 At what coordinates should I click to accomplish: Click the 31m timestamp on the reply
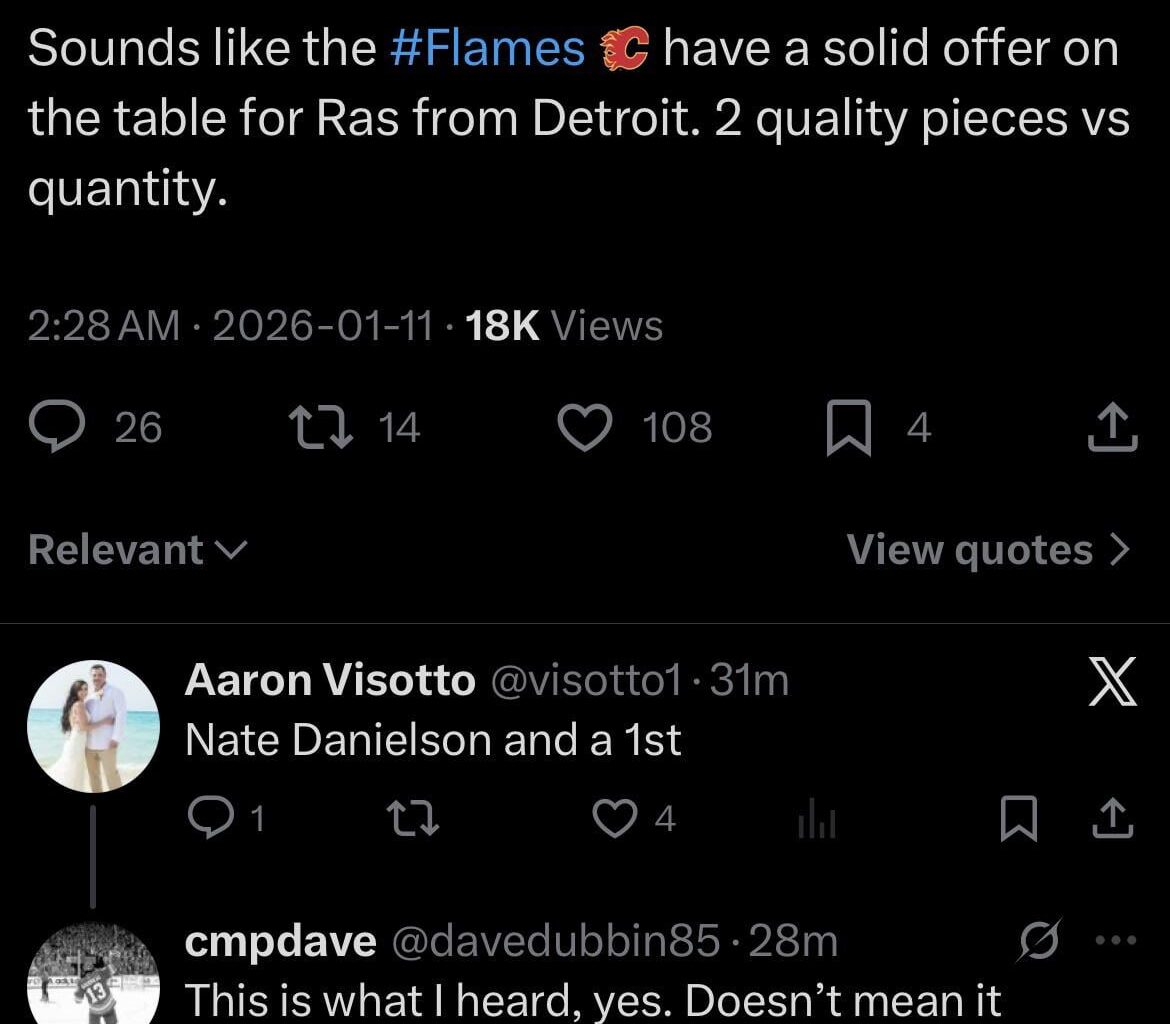tap(752, 680)
